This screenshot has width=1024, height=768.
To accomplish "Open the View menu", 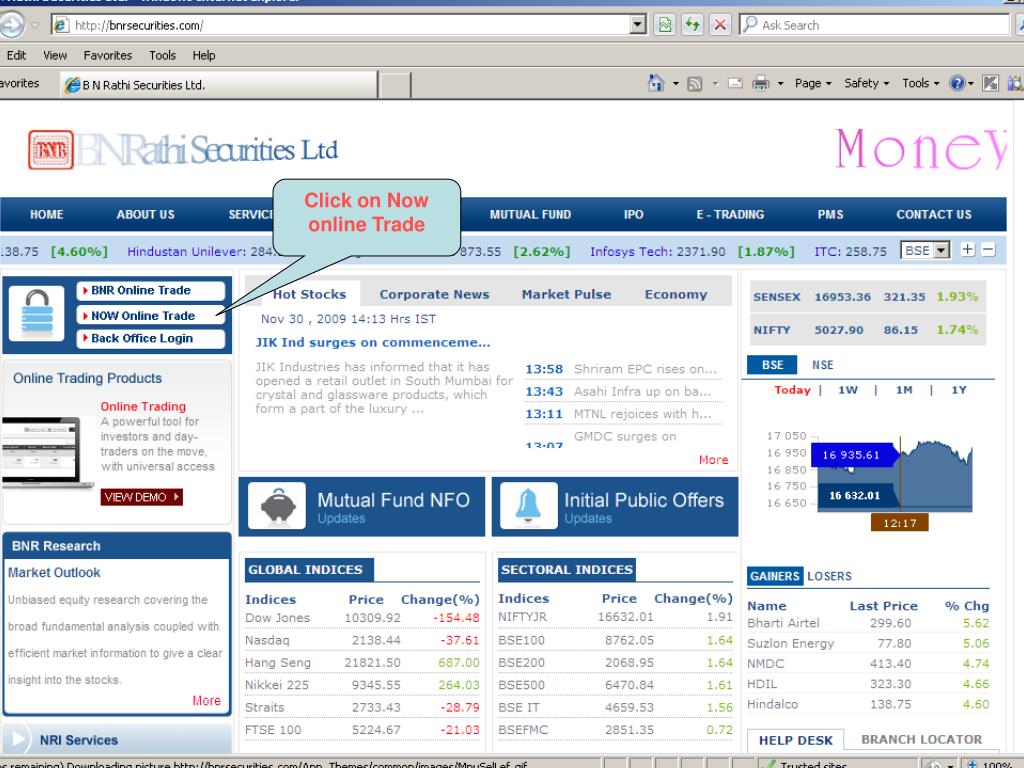I will (x=55, y=56).
